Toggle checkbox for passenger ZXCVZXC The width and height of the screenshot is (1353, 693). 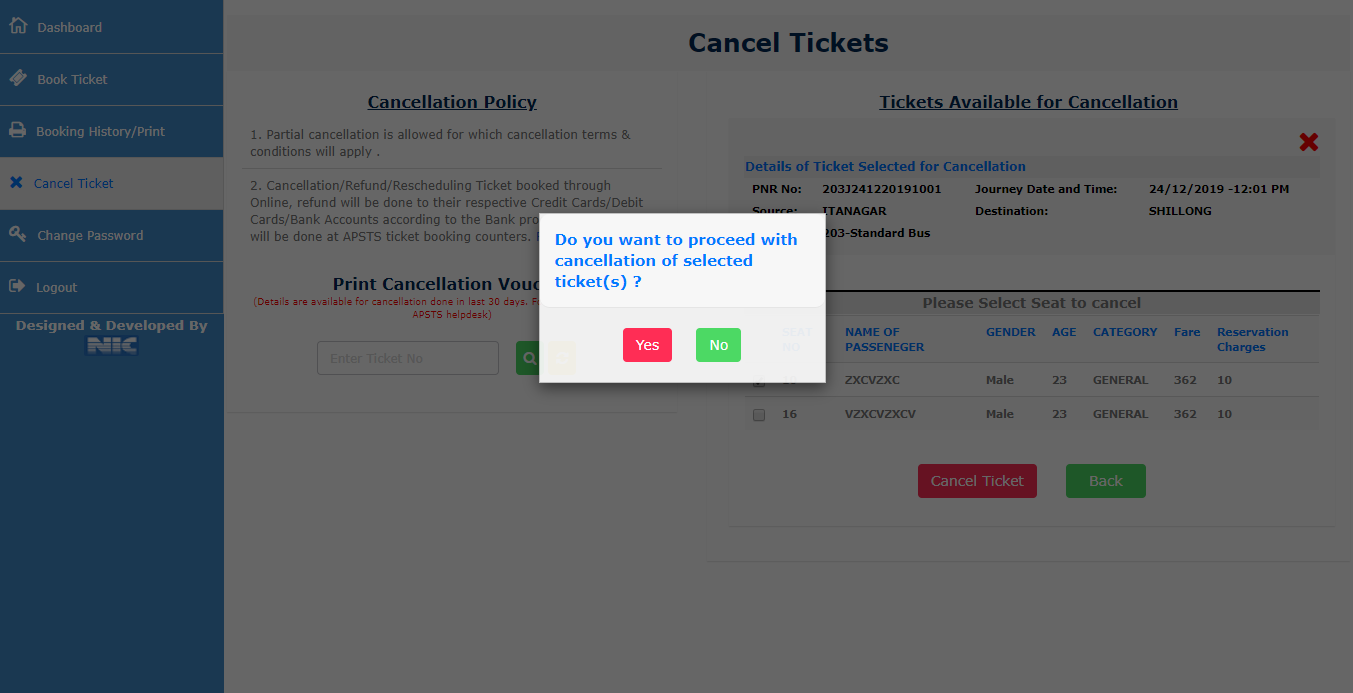click(x=759, y=381)
